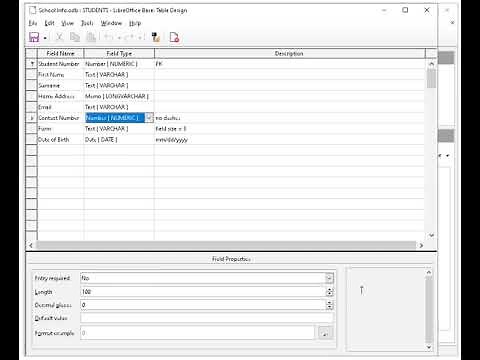
Task: Open the Help menu
Action: (x=135, y=23)
